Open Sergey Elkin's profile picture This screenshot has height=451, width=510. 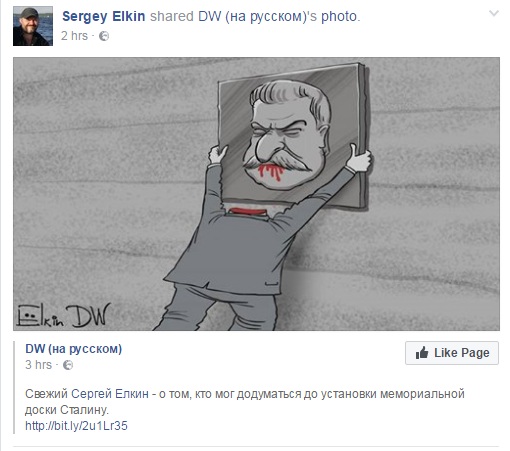click(33, 26)
